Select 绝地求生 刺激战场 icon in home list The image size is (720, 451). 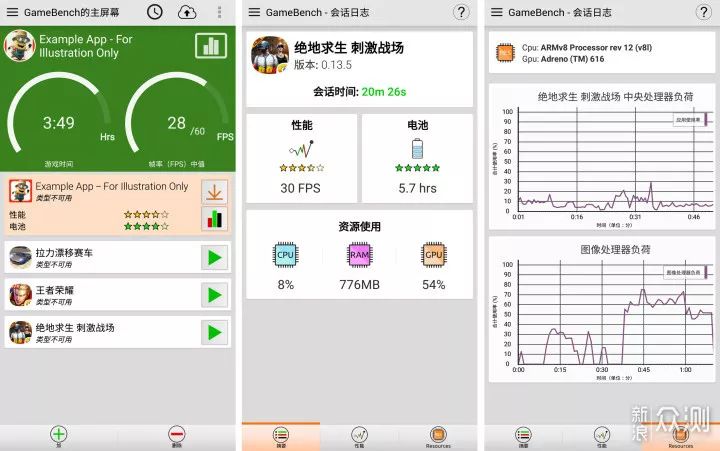tap(20, 333)
